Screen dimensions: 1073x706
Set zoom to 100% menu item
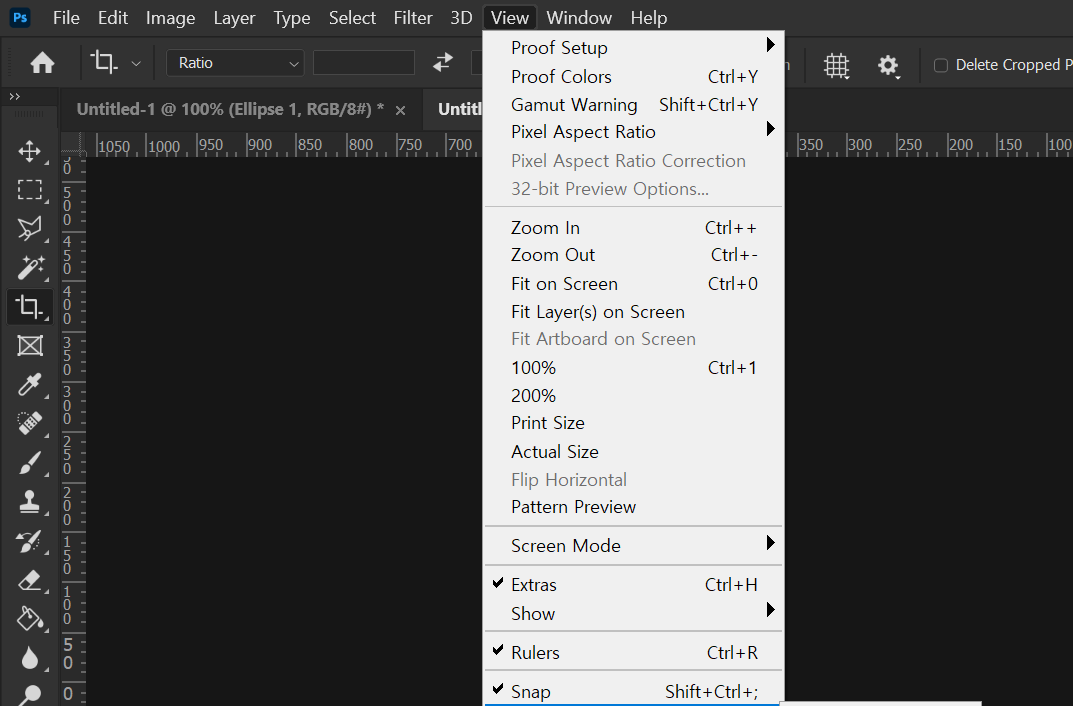[x=634, y=368]
